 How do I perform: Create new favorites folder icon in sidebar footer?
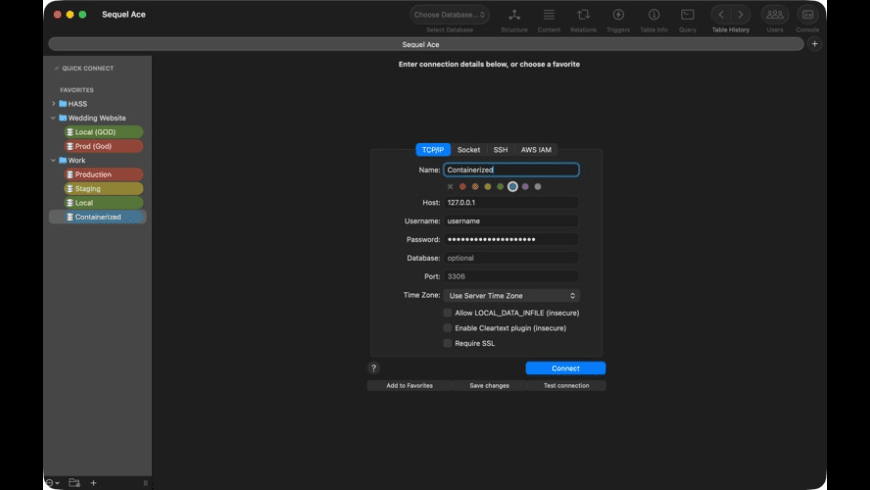[74, 483]
